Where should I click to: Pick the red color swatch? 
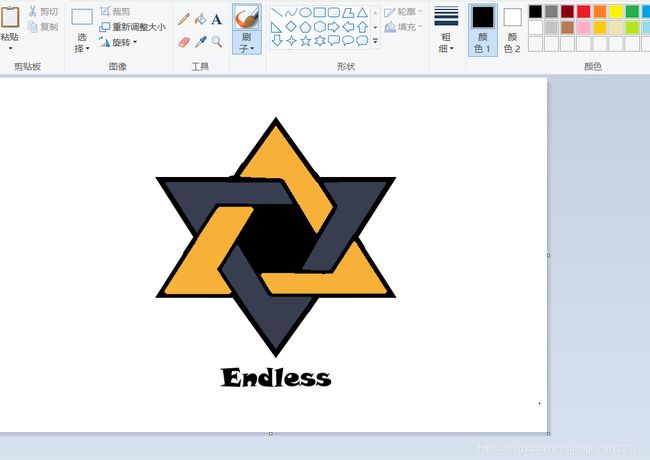pos(584,11)
